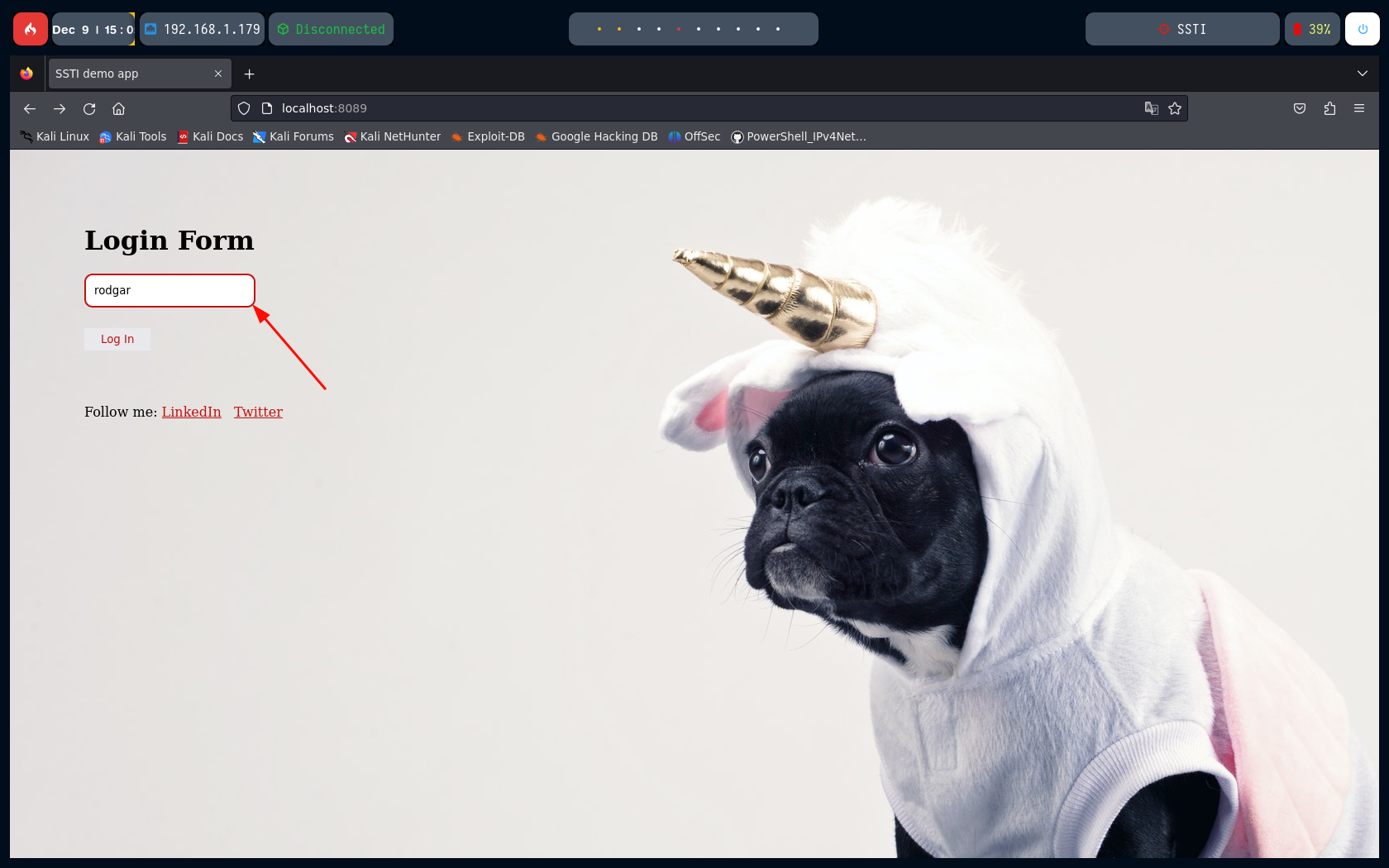Click the browser back arrow
This screenshot has height=868, width=1389.
[30, 108]
